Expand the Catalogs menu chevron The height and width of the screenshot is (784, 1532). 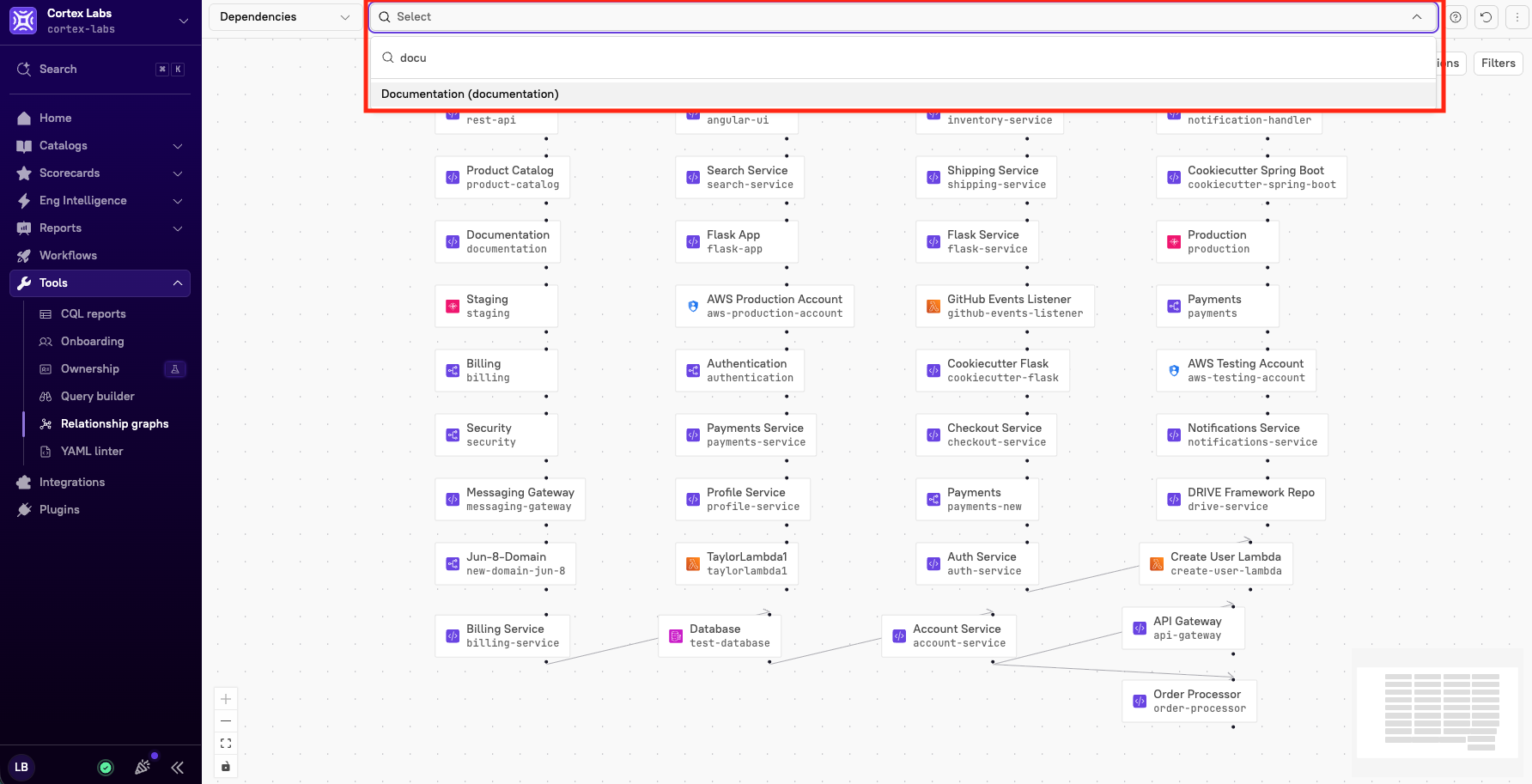(178, 146)
